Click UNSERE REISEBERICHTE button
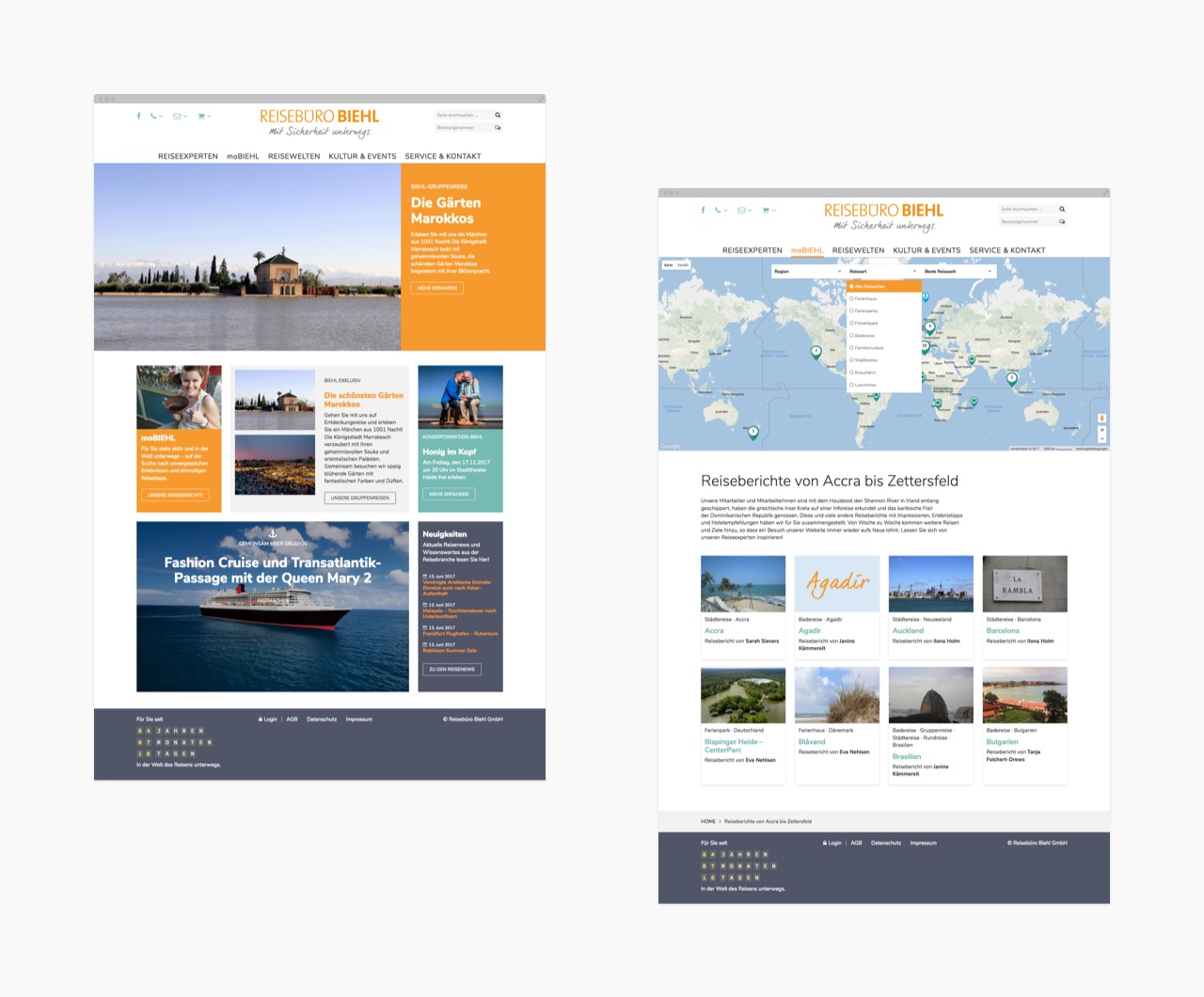 175,495
